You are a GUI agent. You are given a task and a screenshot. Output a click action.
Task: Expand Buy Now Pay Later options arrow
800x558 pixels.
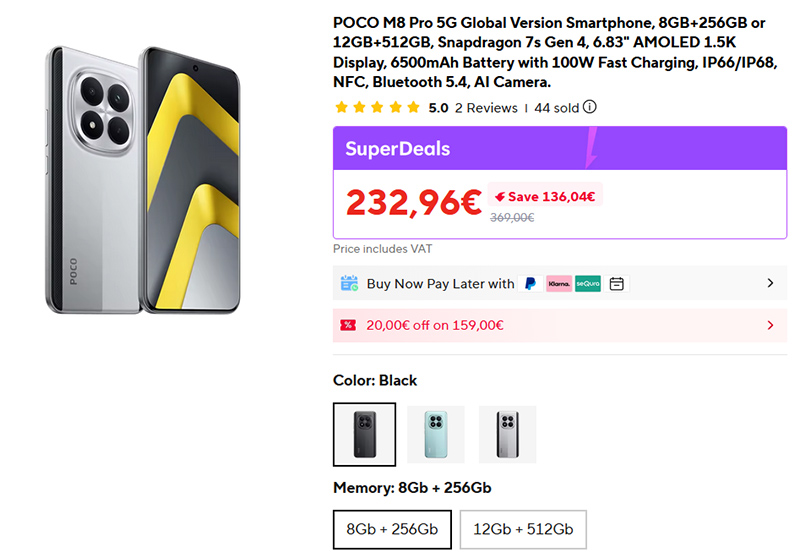click(x=770, y=284)
